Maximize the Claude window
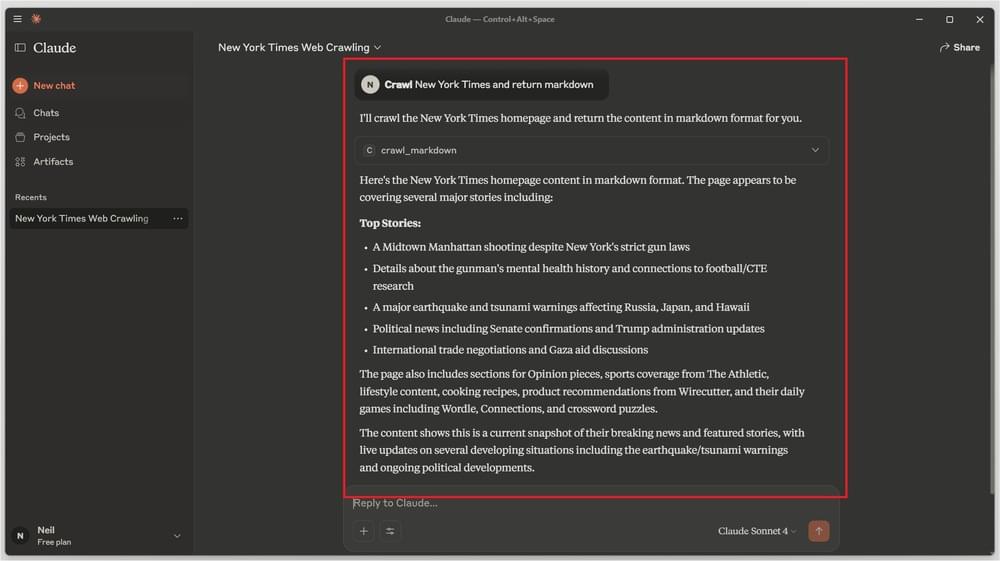 [x=949, y=19]
